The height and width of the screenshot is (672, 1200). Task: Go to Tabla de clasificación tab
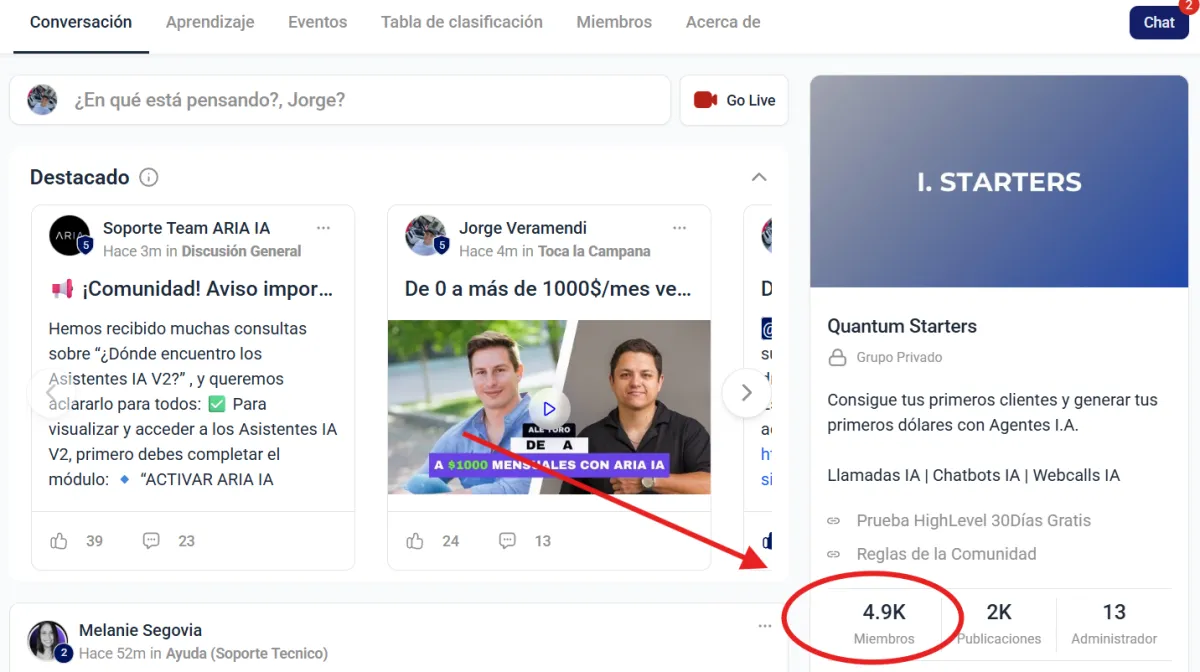tap(462, 22)
